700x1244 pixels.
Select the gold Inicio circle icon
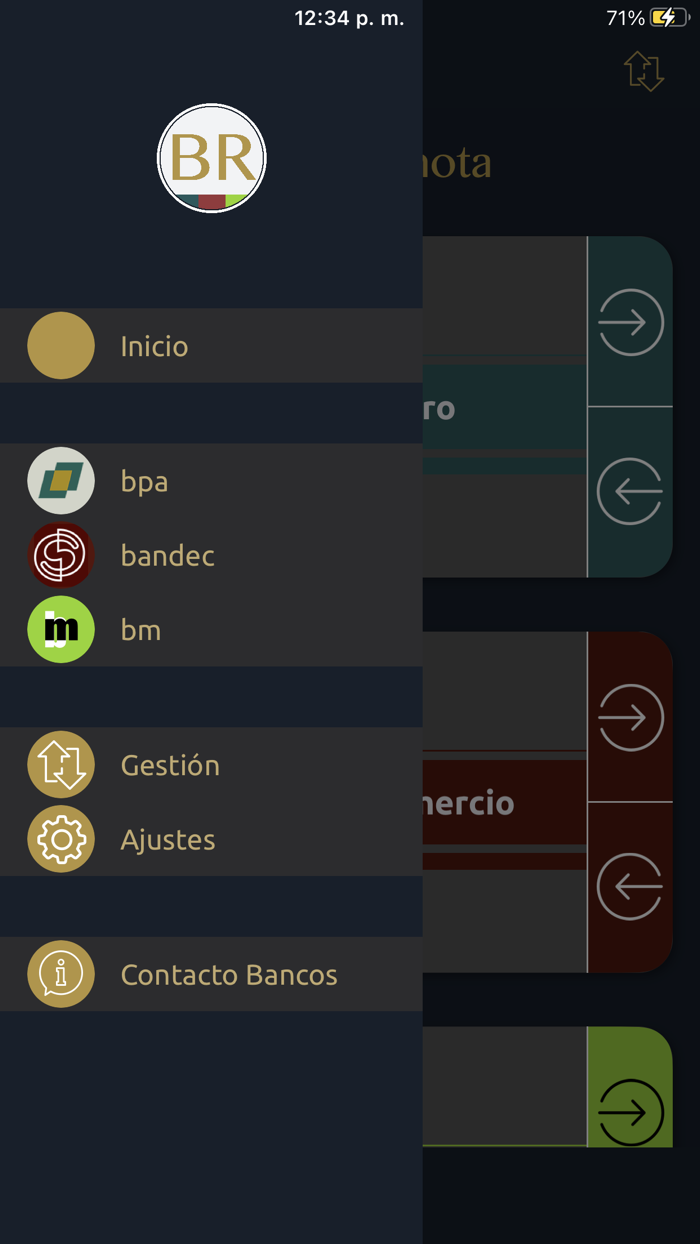(60, 345)
